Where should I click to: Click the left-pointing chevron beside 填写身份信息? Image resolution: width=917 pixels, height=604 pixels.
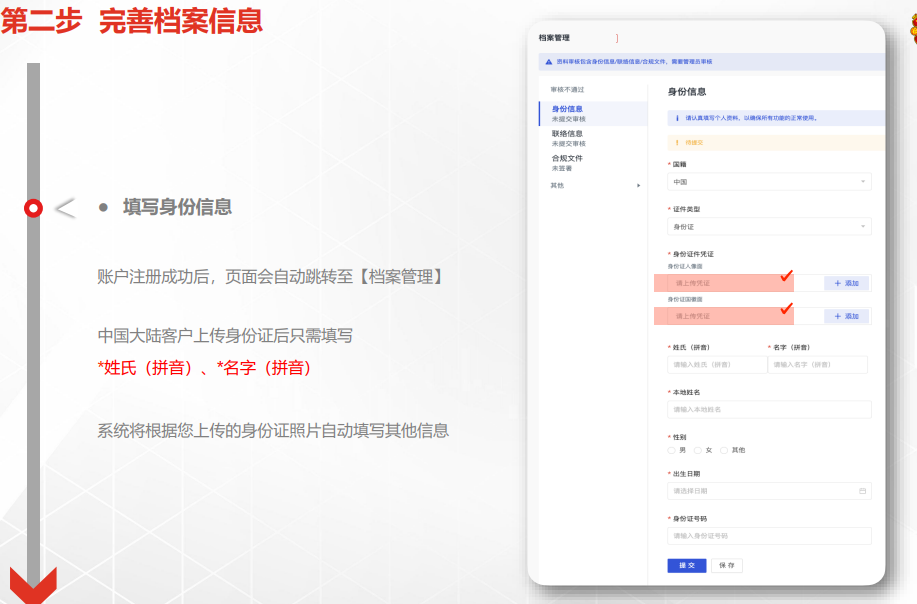(65, 208)
